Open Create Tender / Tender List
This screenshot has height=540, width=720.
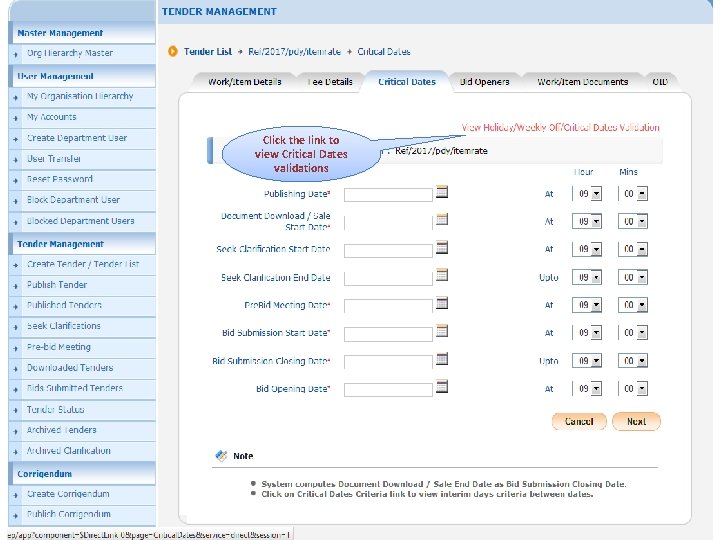pyautogui.click(x=83, y=264)
